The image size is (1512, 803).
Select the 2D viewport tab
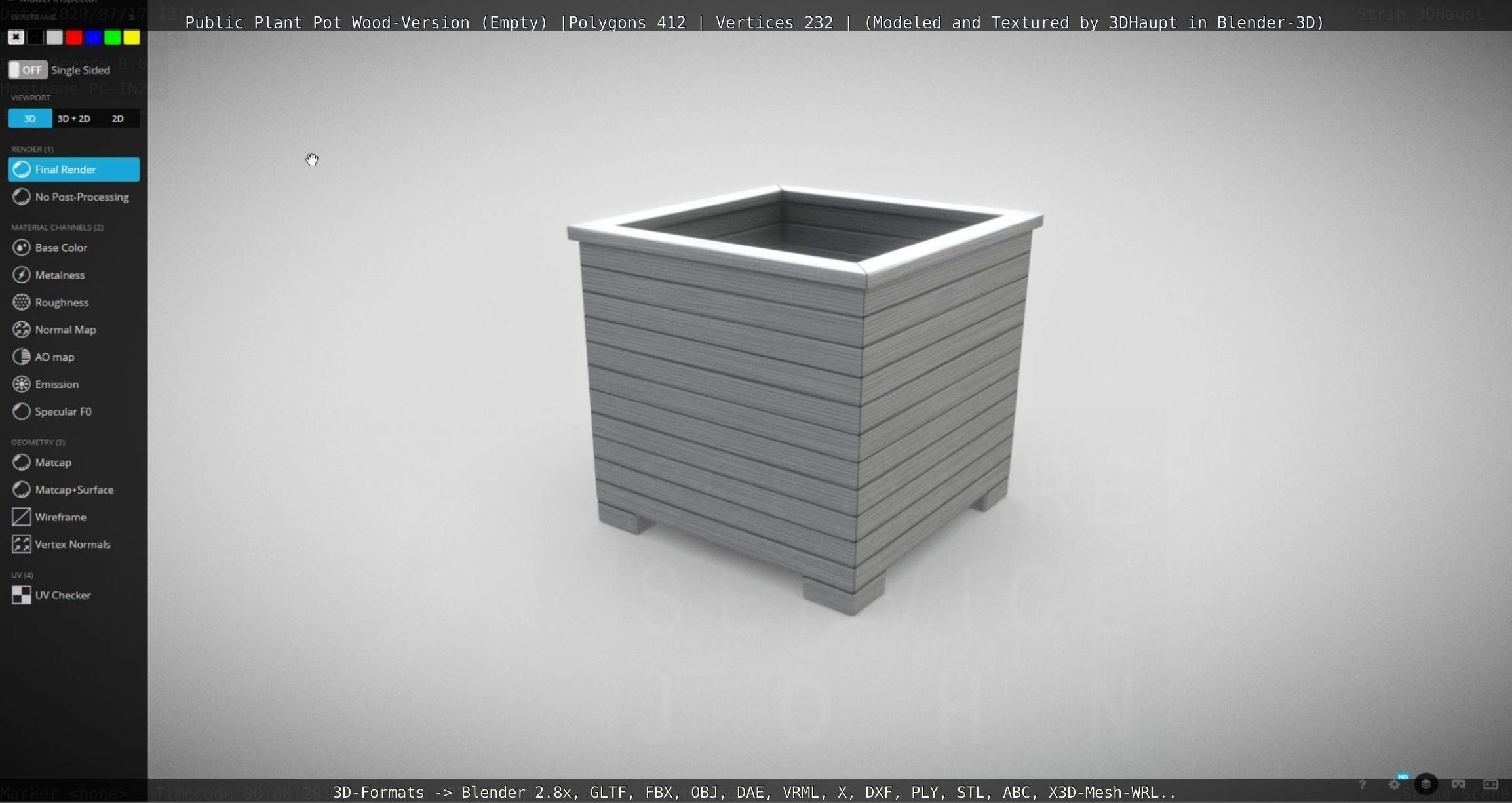[x=117, y=119]
